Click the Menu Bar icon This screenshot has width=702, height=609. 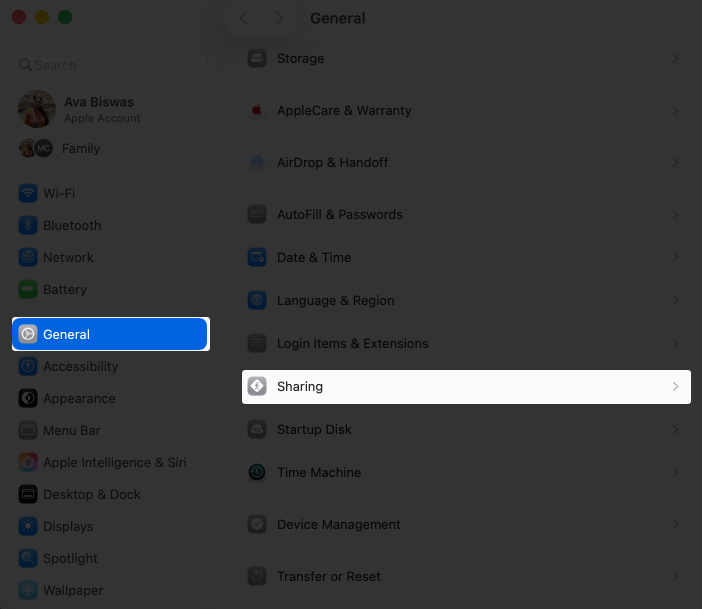pyautogui.click(x=28, y=430)
